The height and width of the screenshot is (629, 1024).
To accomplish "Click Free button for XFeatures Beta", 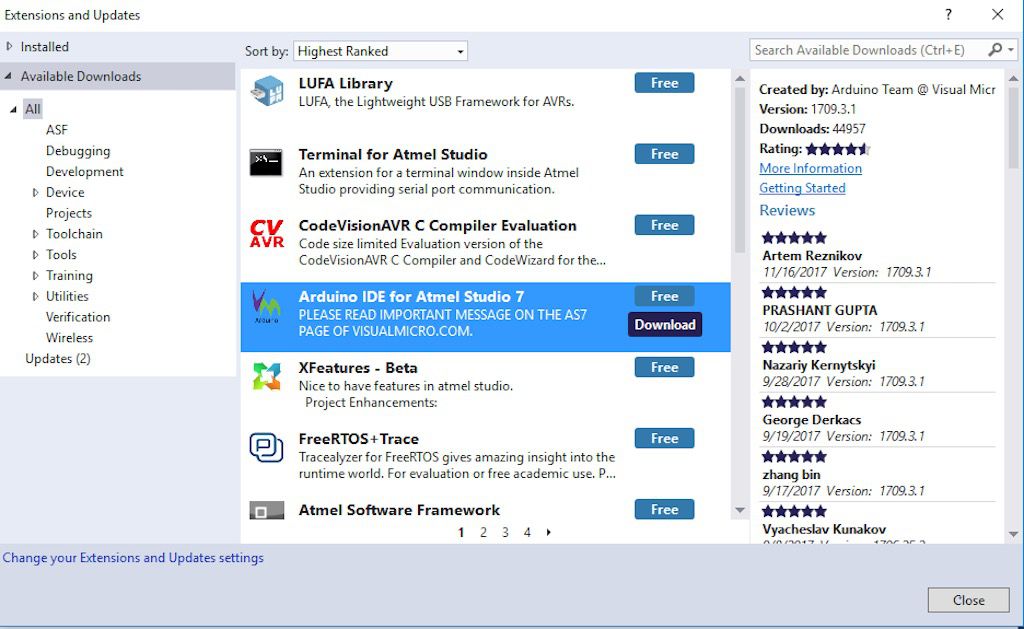I will click(x=664, y=368).
